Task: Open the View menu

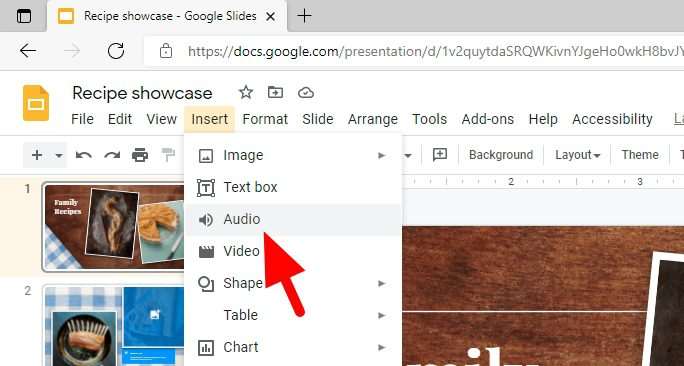Action: pos(161,119)
